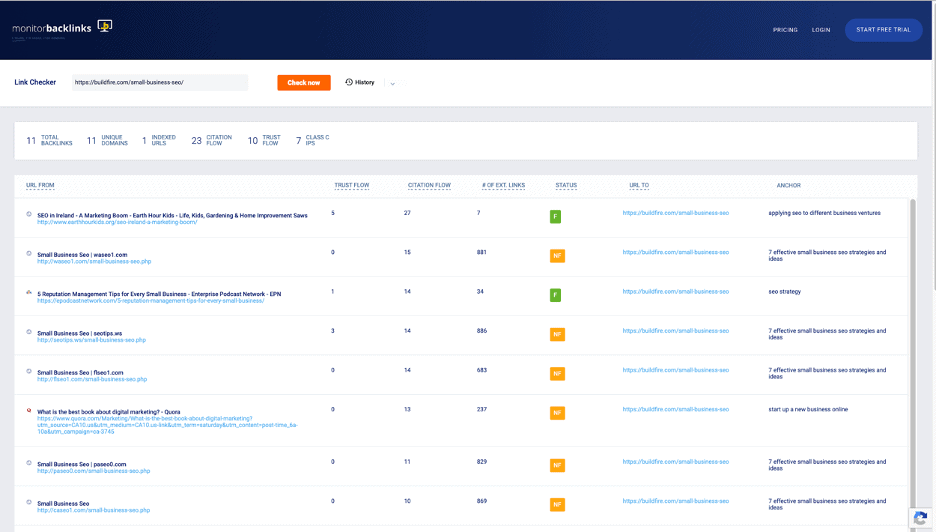Click the reCAPTCHA badge in the bottom corner

tap(920, 517)
